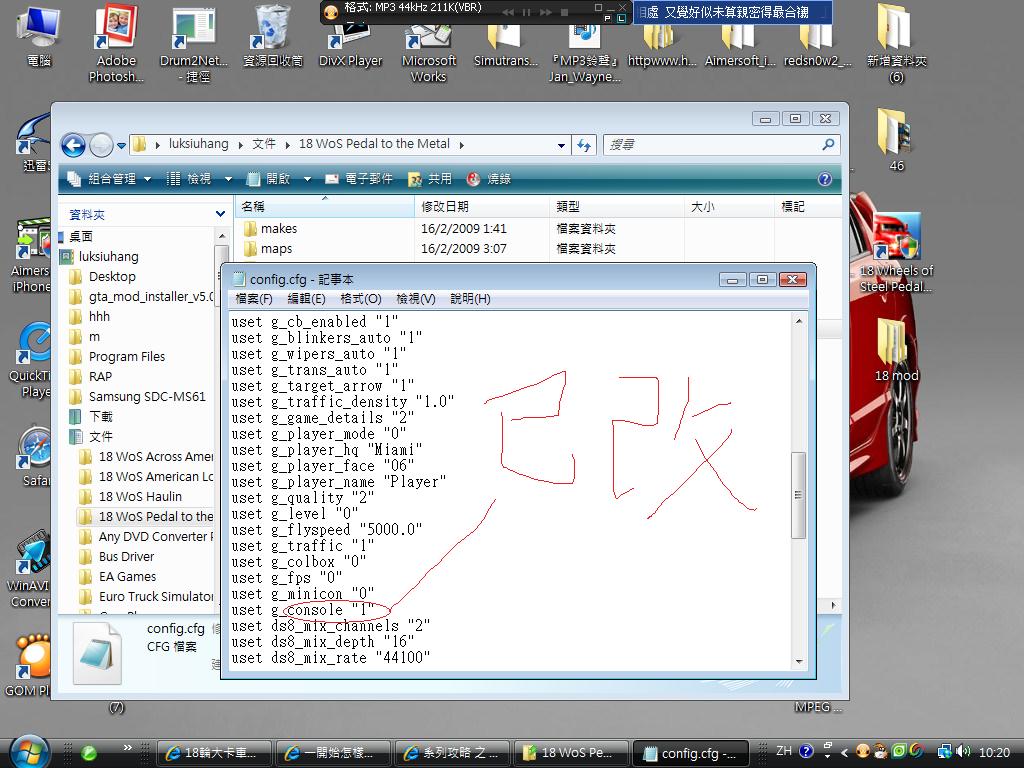This screenshot has height=768, width=1024.
Task: Collapse the 資料夾 folders pane chevron
Action: [x=220, y=214]
